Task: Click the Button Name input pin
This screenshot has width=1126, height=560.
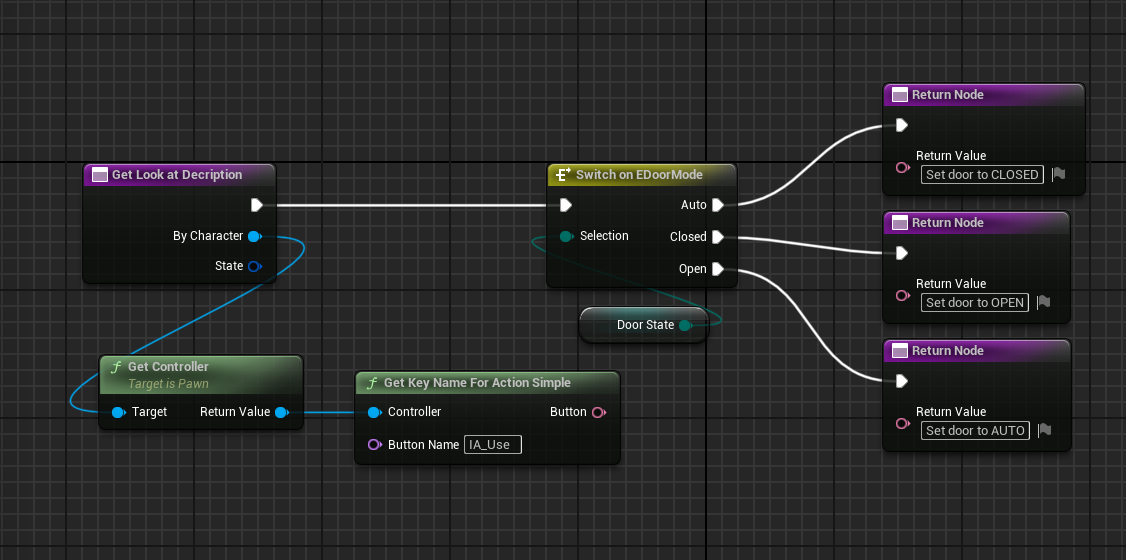Action: click(x=374, y=444)
